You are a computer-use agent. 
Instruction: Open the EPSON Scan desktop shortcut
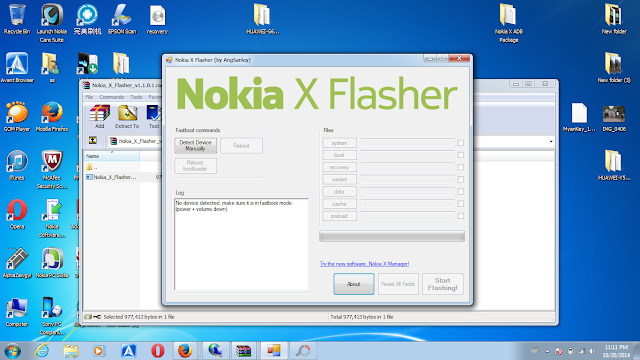[x=122, y=19]
